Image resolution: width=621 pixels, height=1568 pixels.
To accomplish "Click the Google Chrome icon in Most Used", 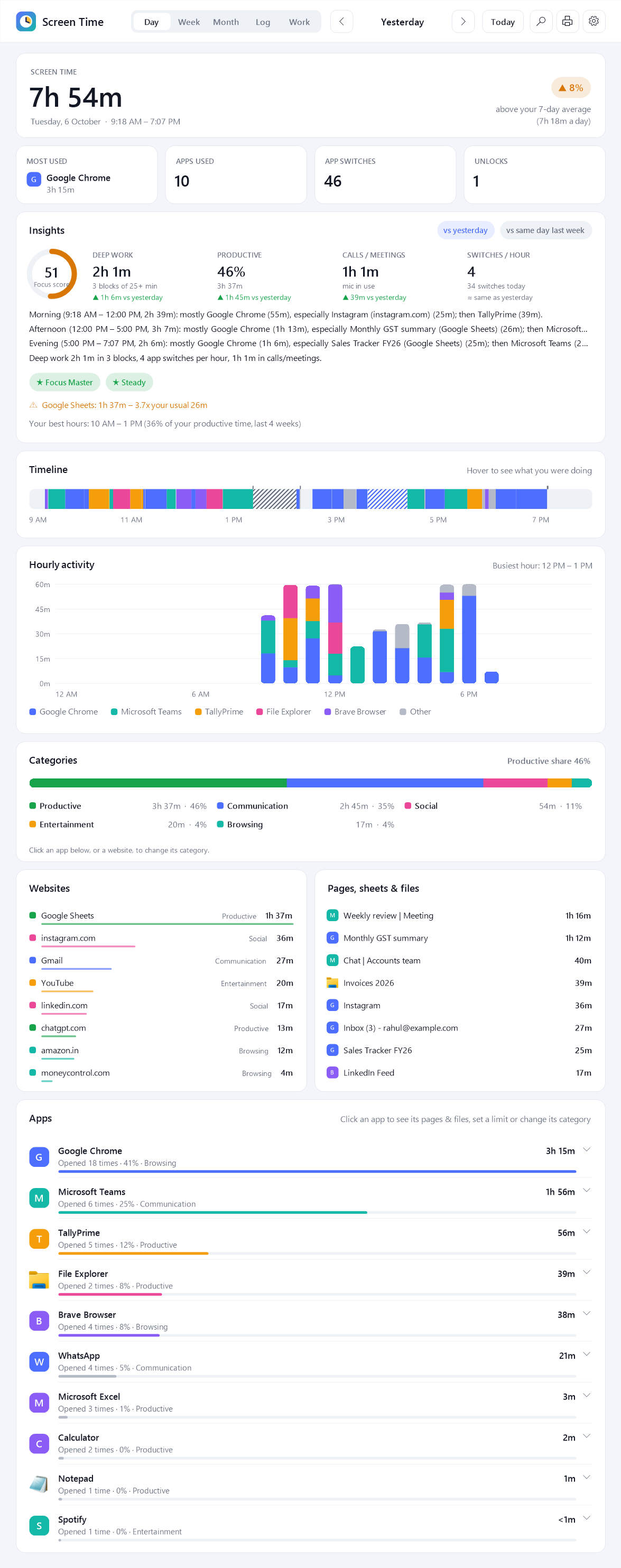I will point(33,180).
